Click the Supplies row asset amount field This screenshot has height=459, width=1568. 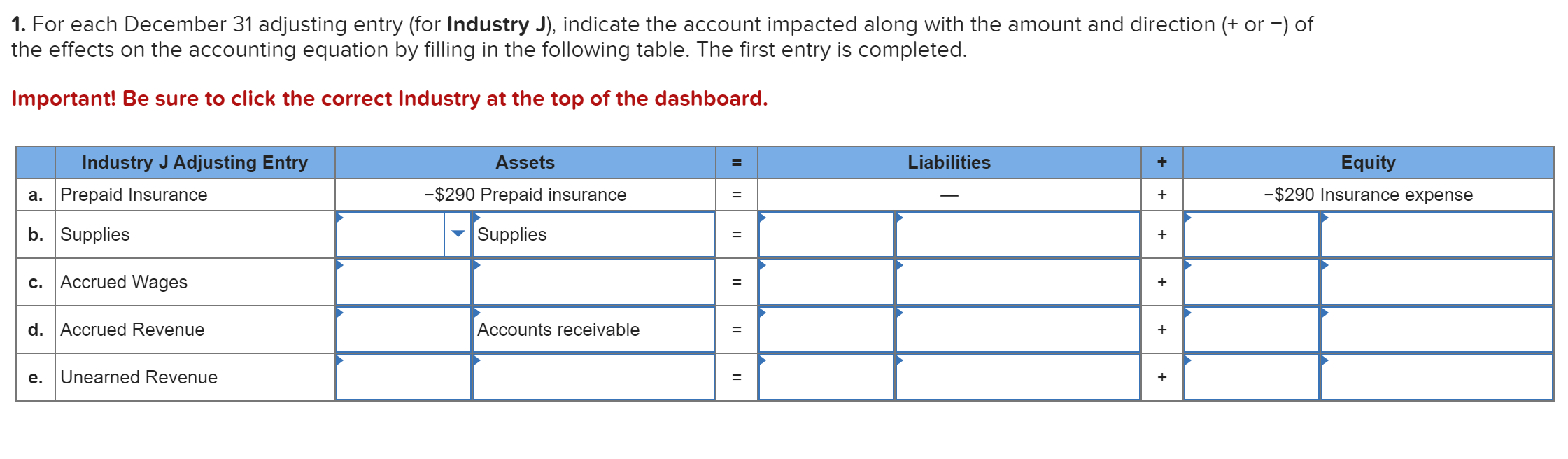coord(390,234)
